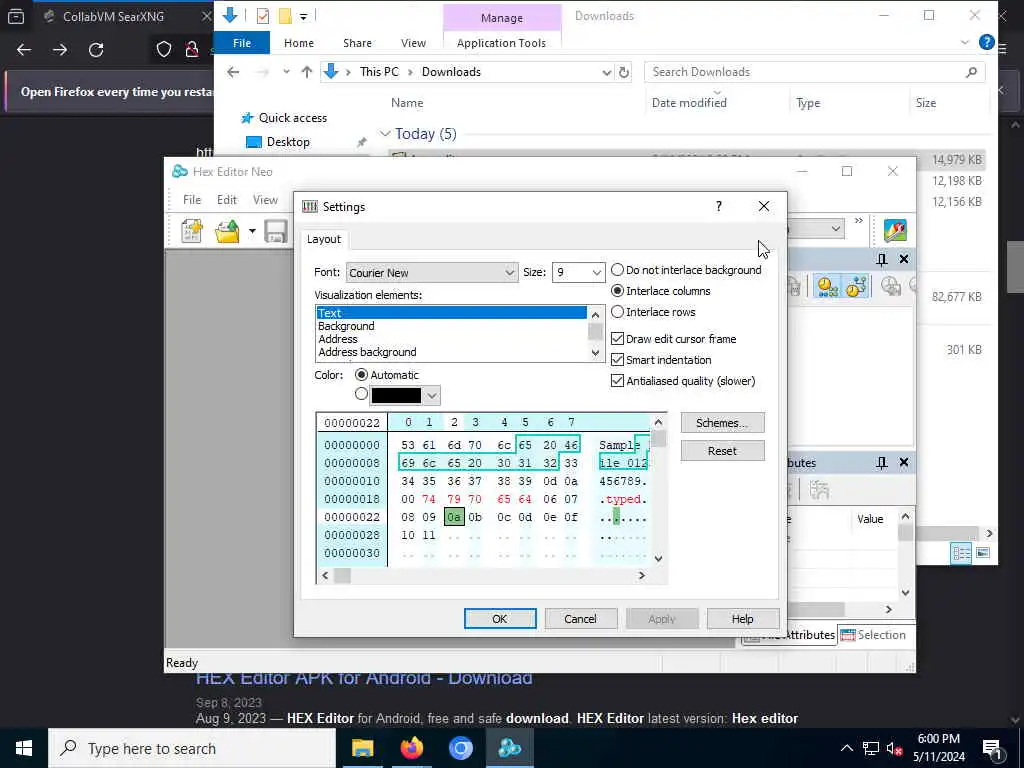Toggle Draw edit cursor frame checkbox
The height and width of the screenshot is (768, 1024).
617,338
